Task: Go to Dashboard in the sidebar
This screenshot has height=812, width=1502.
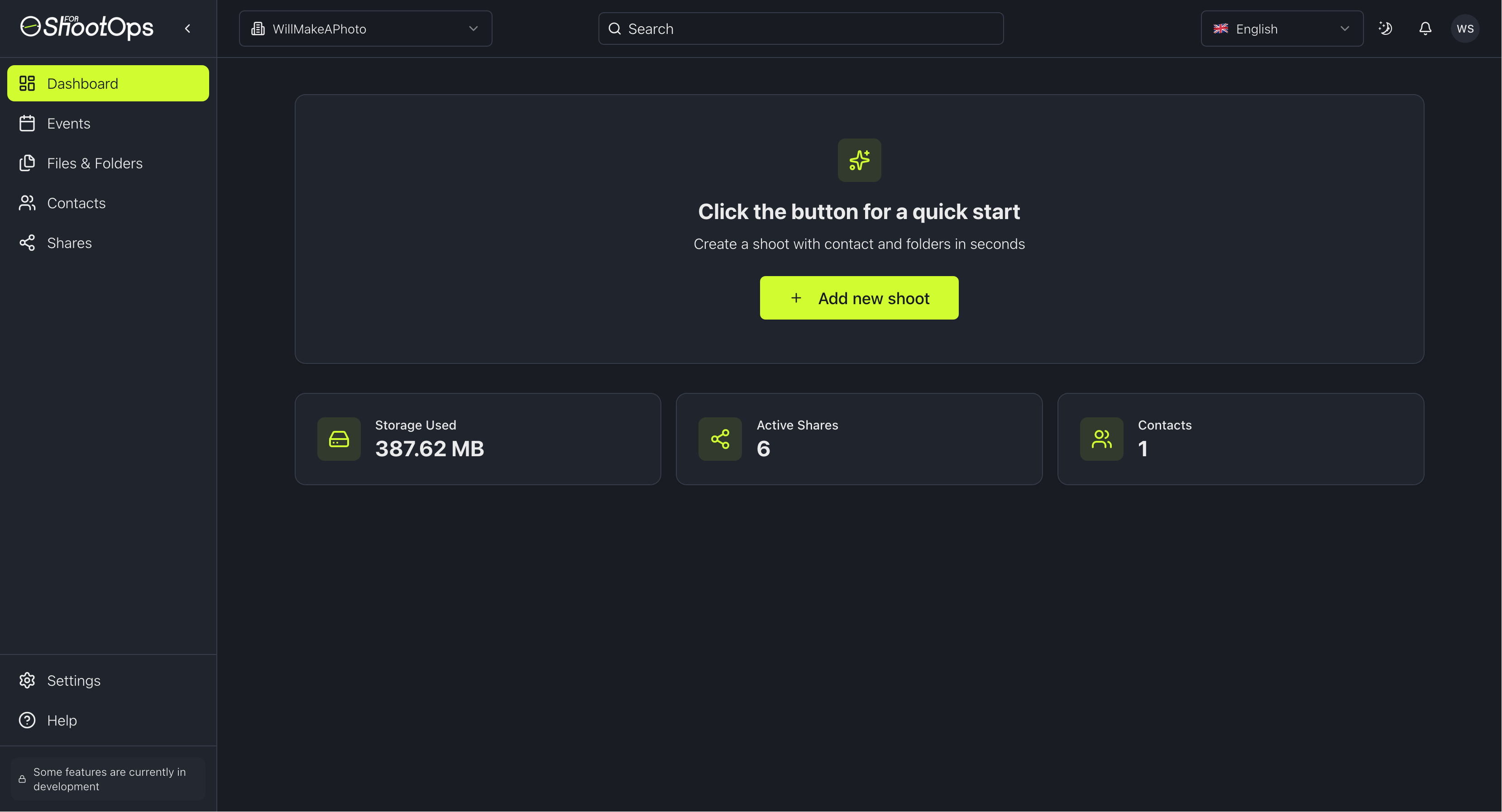Action: tap(108, 83)
